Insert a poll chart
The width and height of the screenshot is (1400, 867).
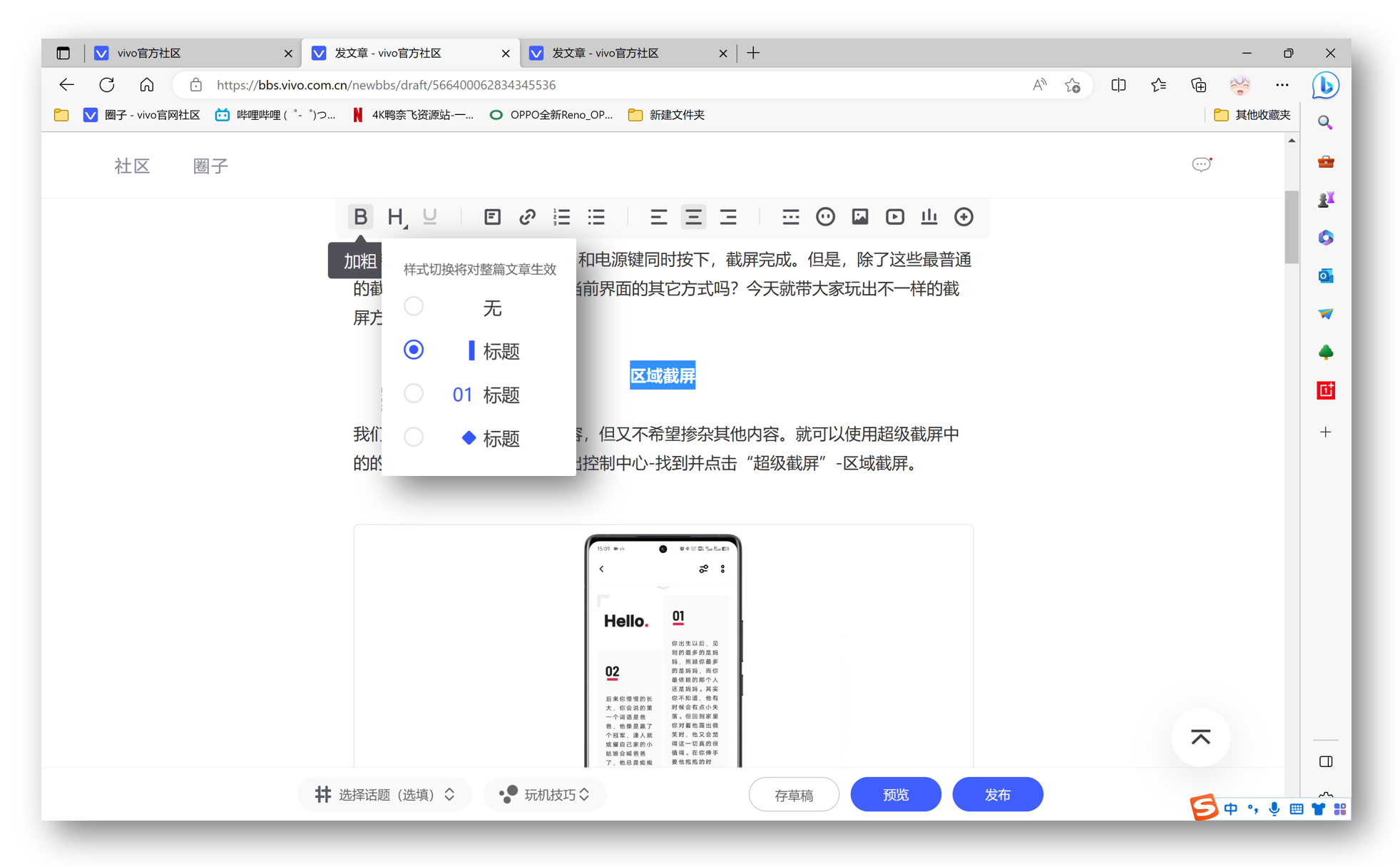pyautogui.click(x=929, y=216)
